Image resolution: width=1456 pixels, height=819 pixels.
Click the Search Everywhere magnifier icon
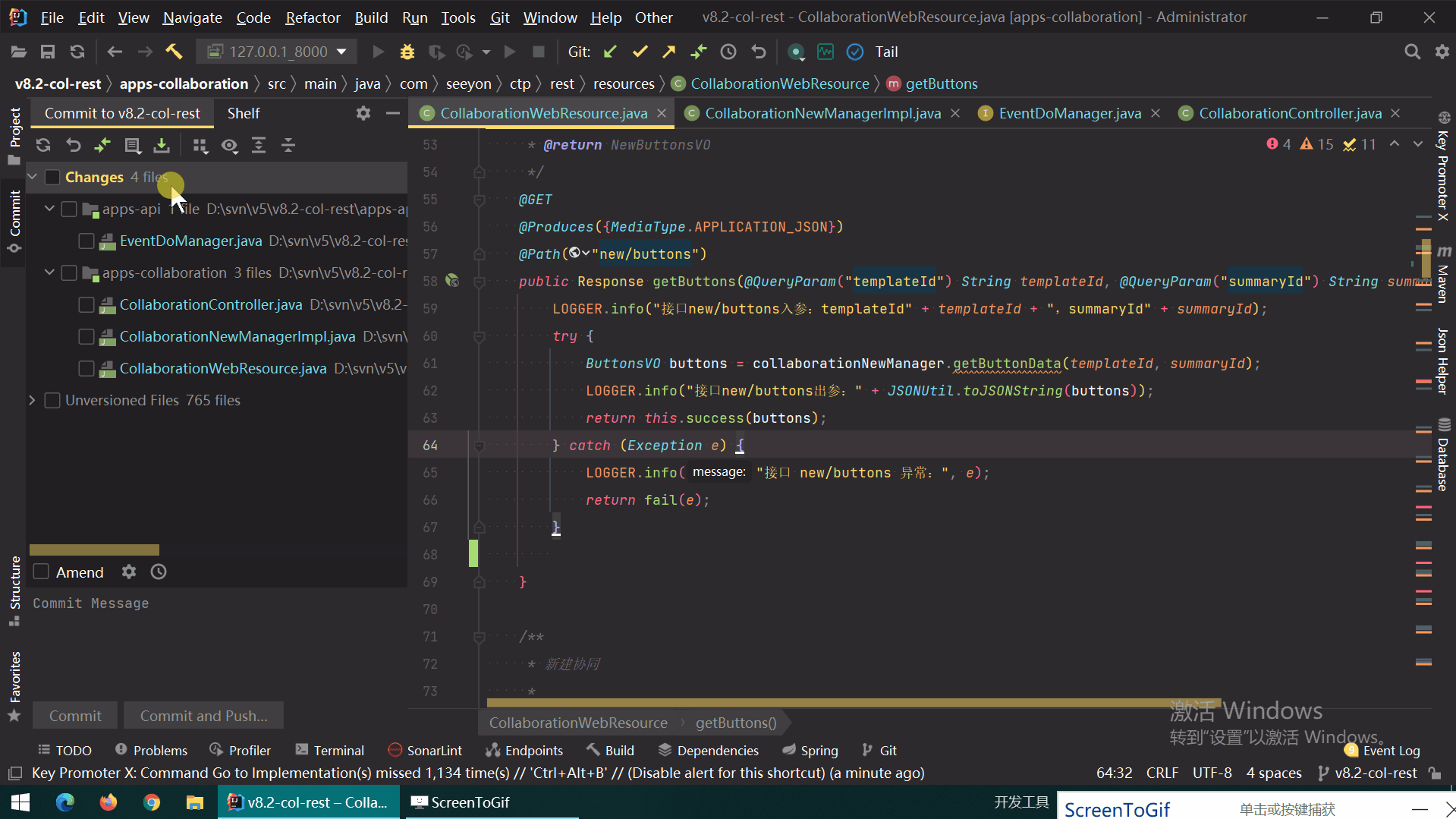point(1412,52)
